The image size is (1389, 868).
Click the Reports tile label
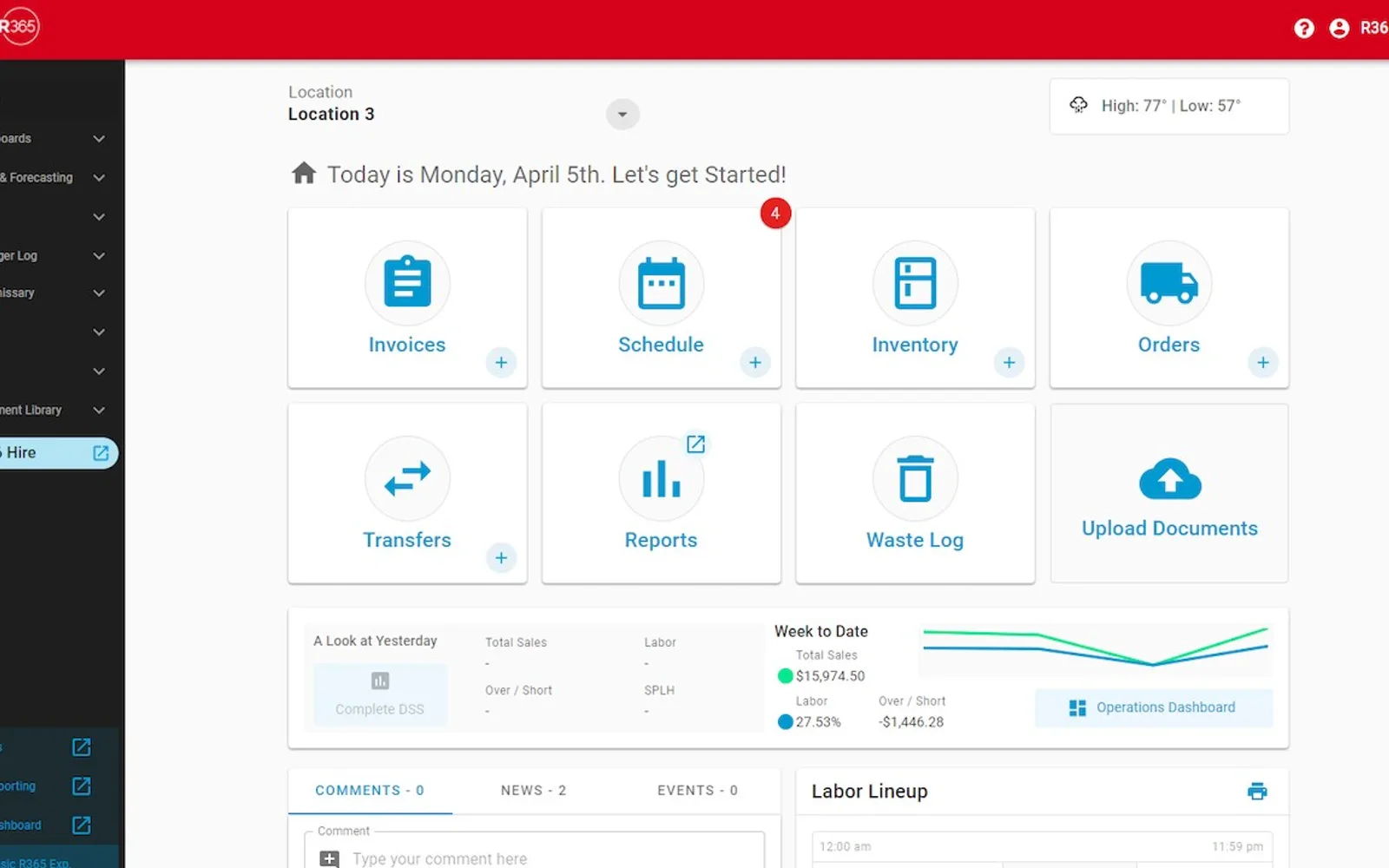[x=661, y=540]
